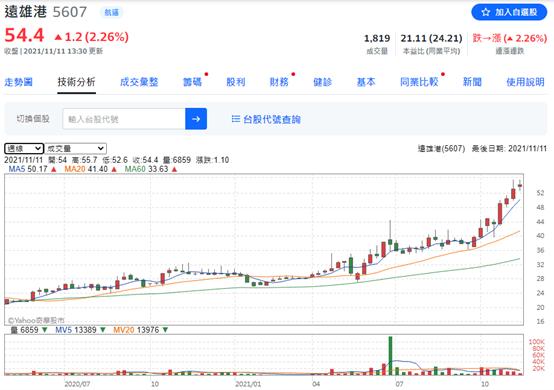The height and width of the screenshot is (390, 554).
Task: Click the 量 6859 volume legend
Action: pyautogui.click(x=29, y=330)
